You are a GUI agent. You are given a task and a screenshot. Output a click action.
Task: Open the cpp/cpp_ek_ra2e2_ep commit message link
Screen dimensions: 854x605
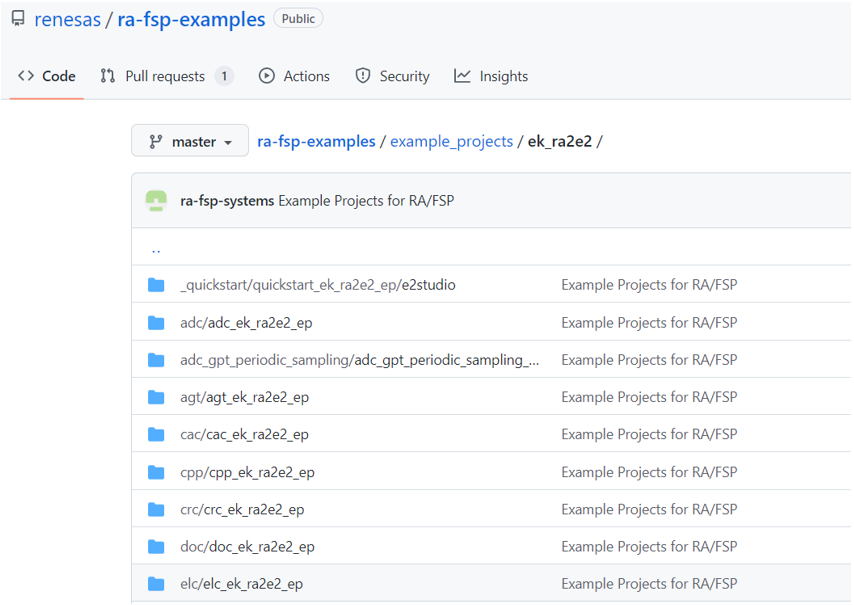click(x=648, y=472)
